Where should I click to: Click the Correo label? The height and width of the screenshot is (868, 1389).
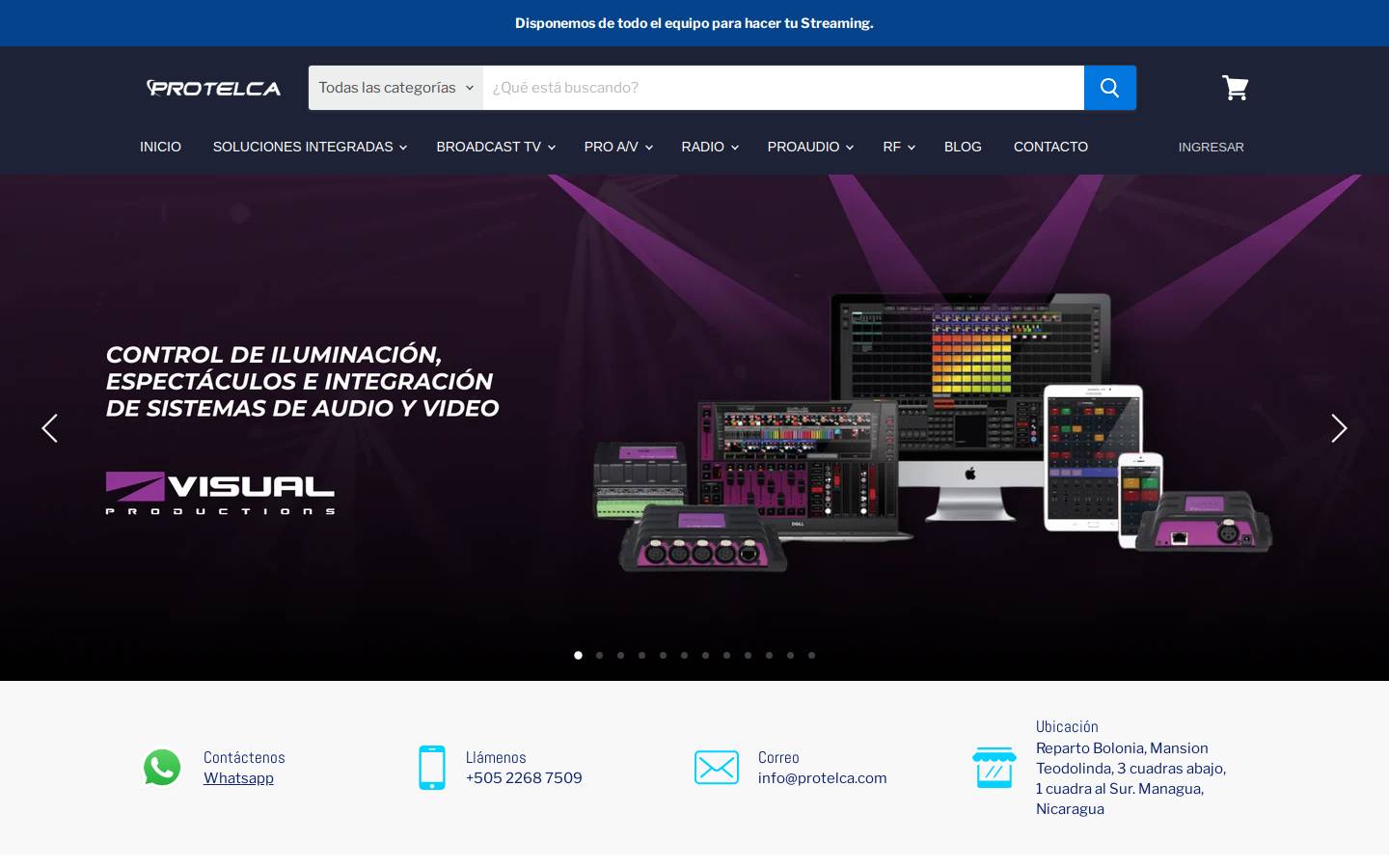778,757
